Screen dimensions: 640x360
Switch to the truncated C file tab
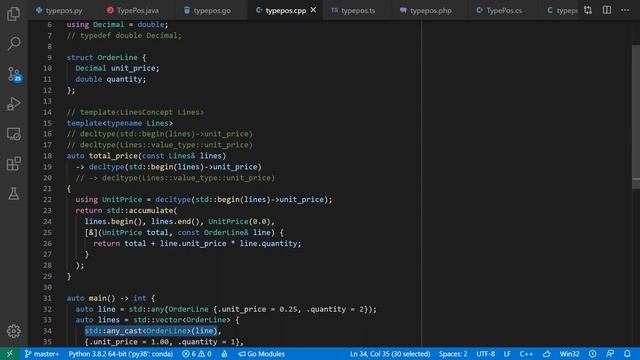(562, 10)
